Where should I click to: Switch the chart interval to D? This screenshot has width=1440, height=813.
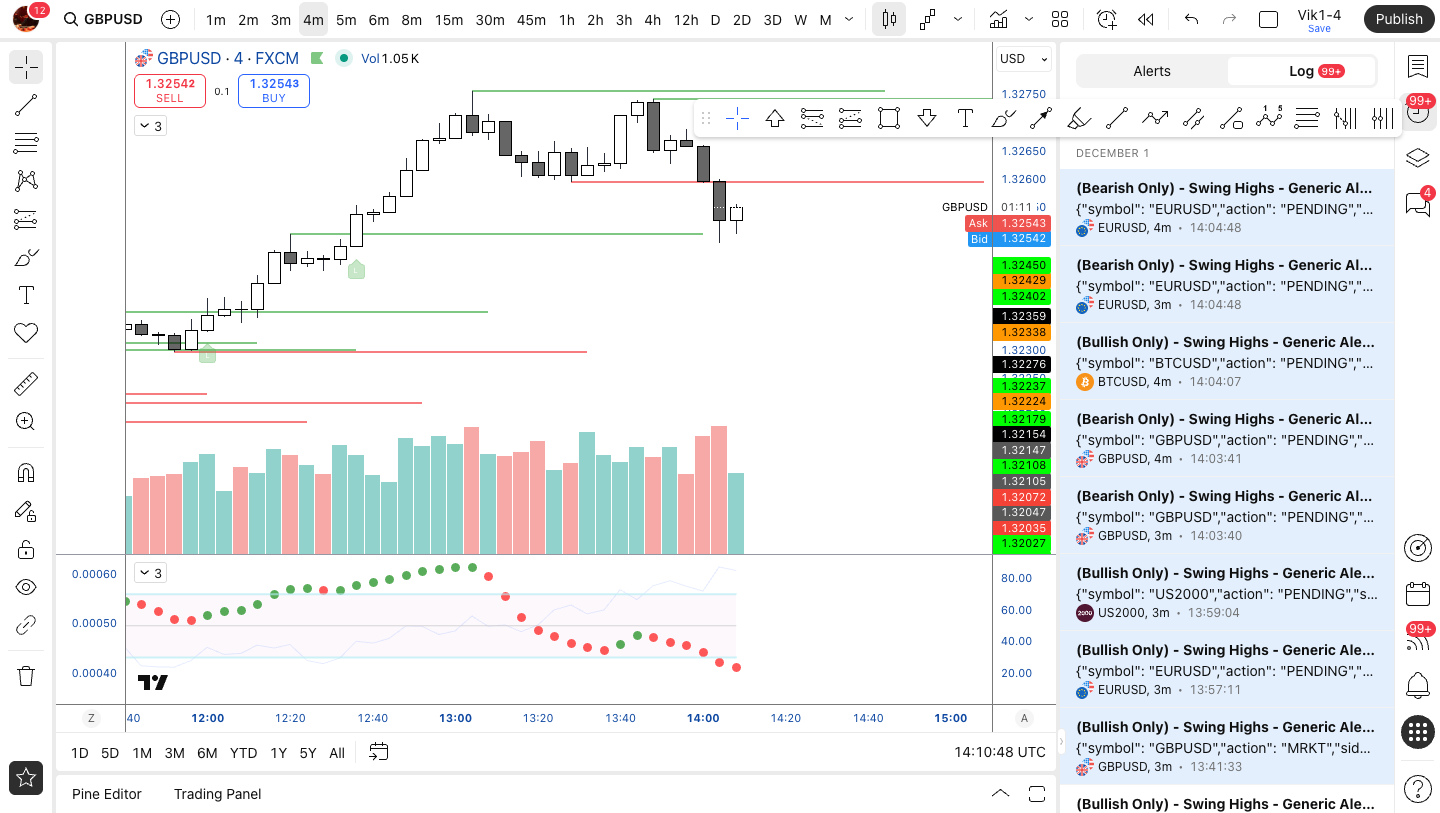click(715, 19)
